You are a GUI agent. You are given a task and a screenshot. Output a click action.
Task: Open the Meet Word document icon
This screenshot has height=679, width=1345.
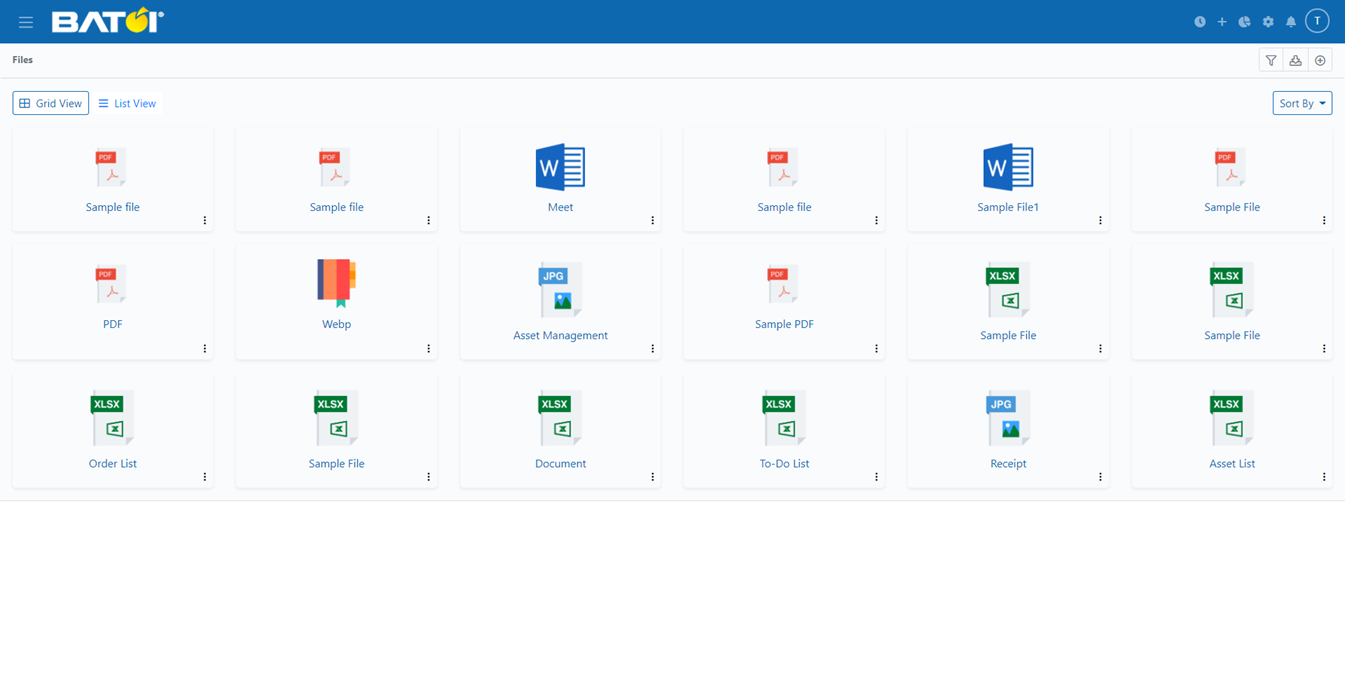pos(560,167)
